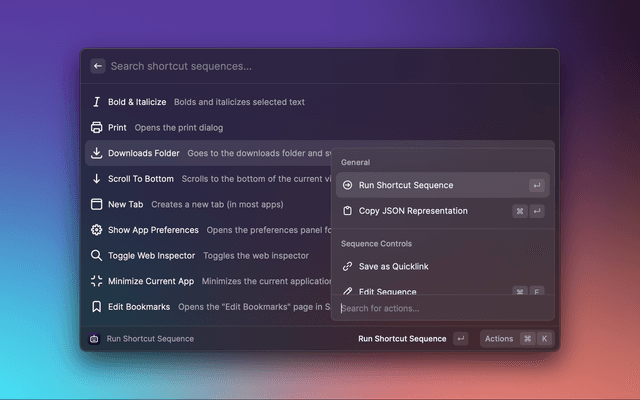Select the Print sequence row
Screen dimensions: 640x400
[x=320, y=128]
